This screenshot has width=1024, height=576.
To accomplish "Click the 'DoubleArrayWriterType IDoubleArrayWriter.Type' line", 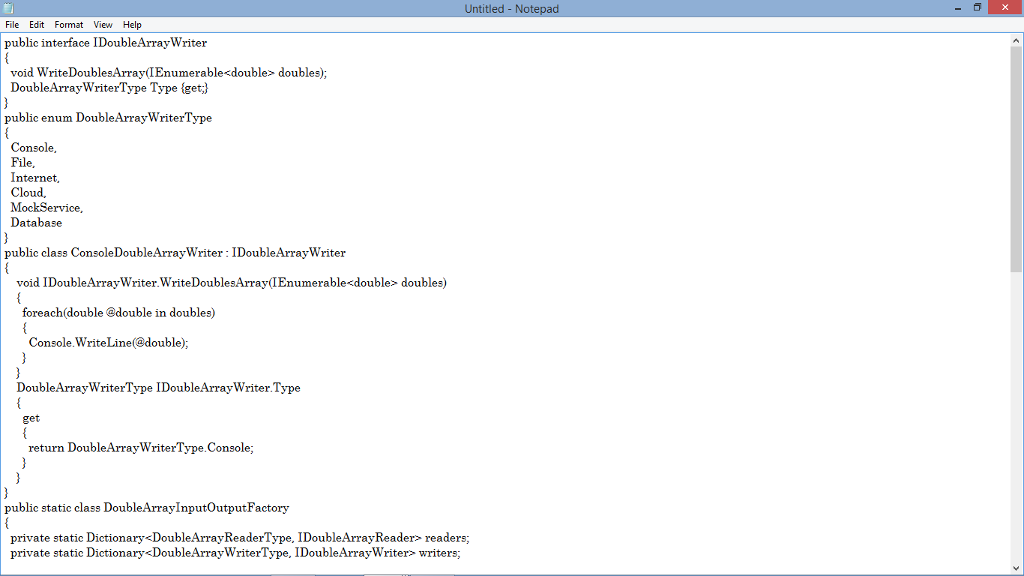I will pos(158,389).
